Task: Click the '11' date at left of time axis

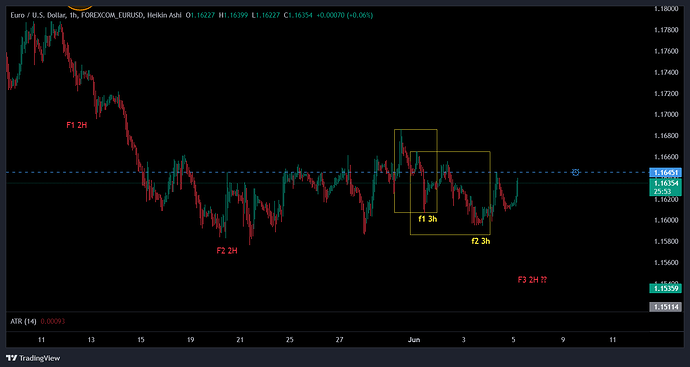Action: click(x=41, y=340)
